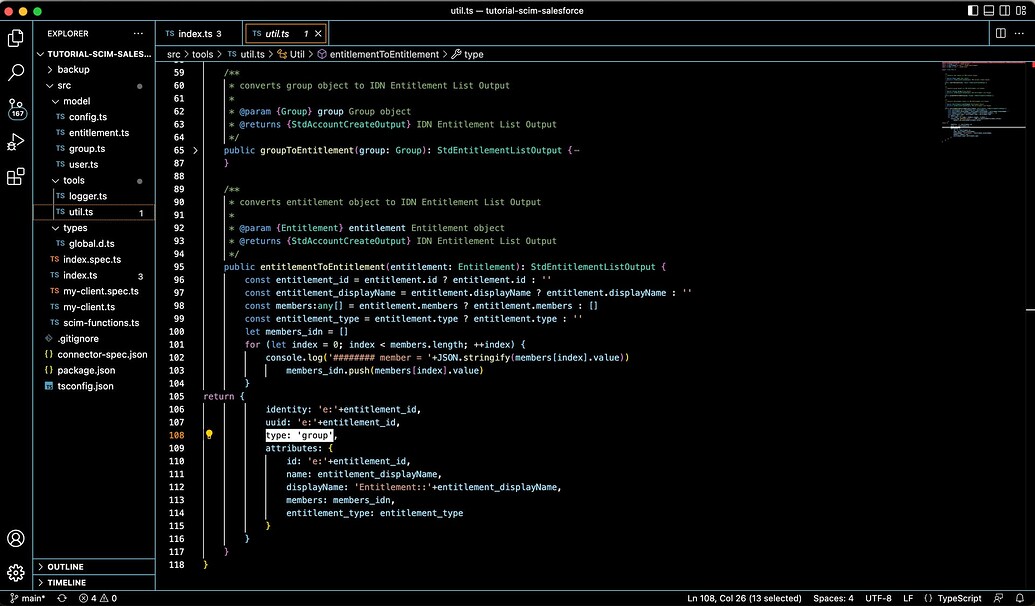Select group.ts in the file tree
This screenshot has height=606, width=1035.
87,148
